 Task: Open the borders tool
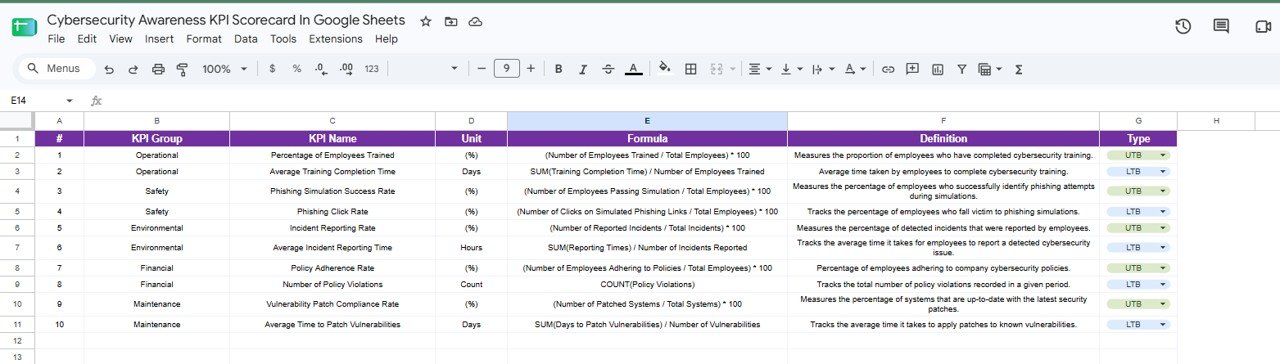click(x=690, y=69)
